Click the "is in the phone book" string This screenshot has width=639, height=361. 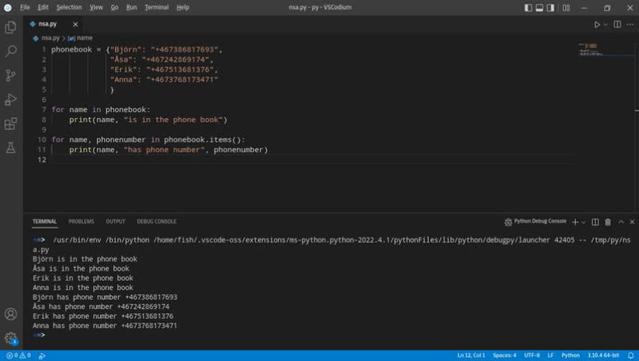pyautogui.click(x=173, y=120)
